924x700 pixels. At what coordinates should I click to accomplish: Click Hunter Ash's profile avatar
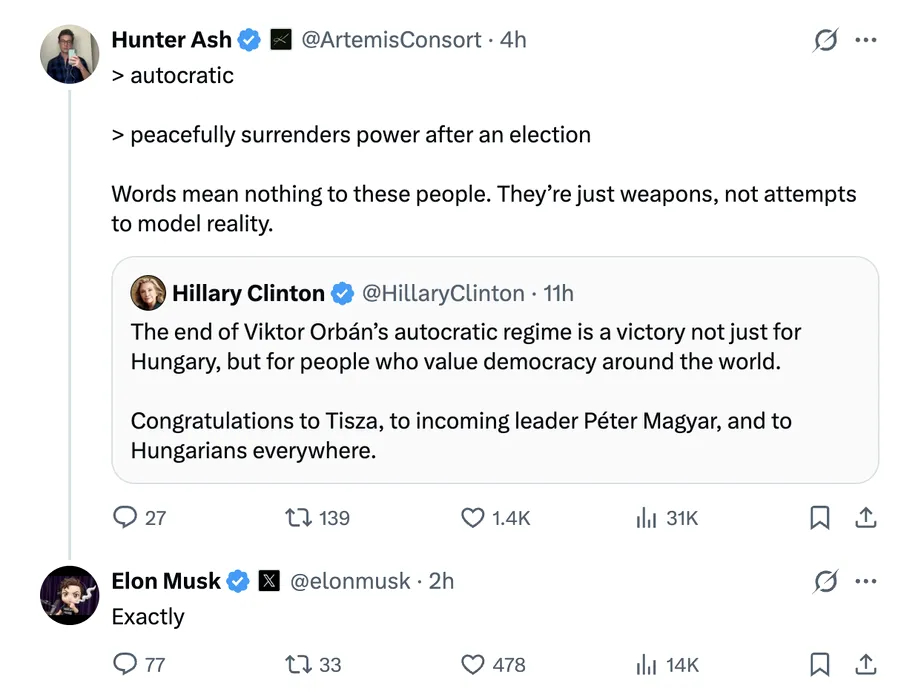[70, 54]
